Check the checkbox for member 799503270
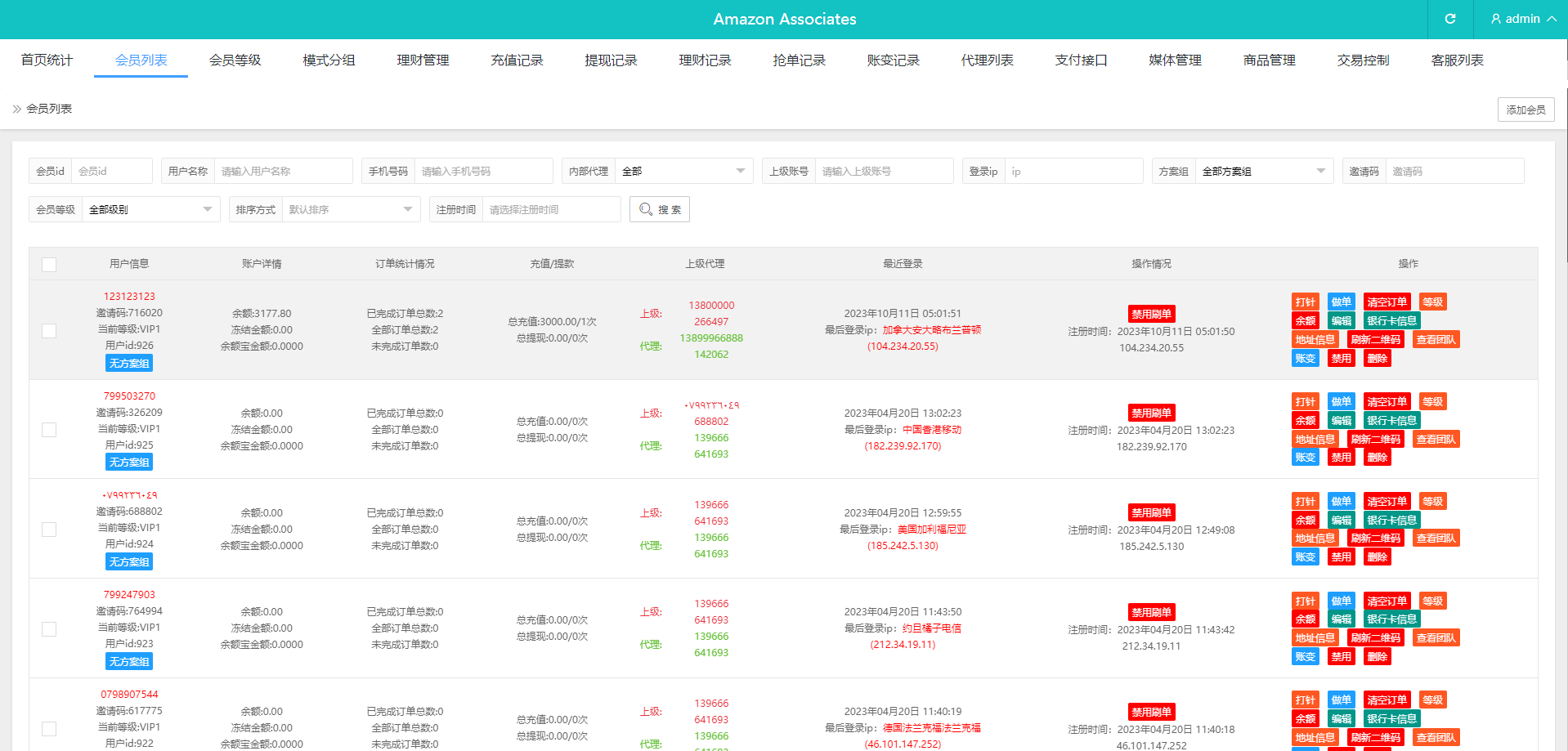 (49, 430)
